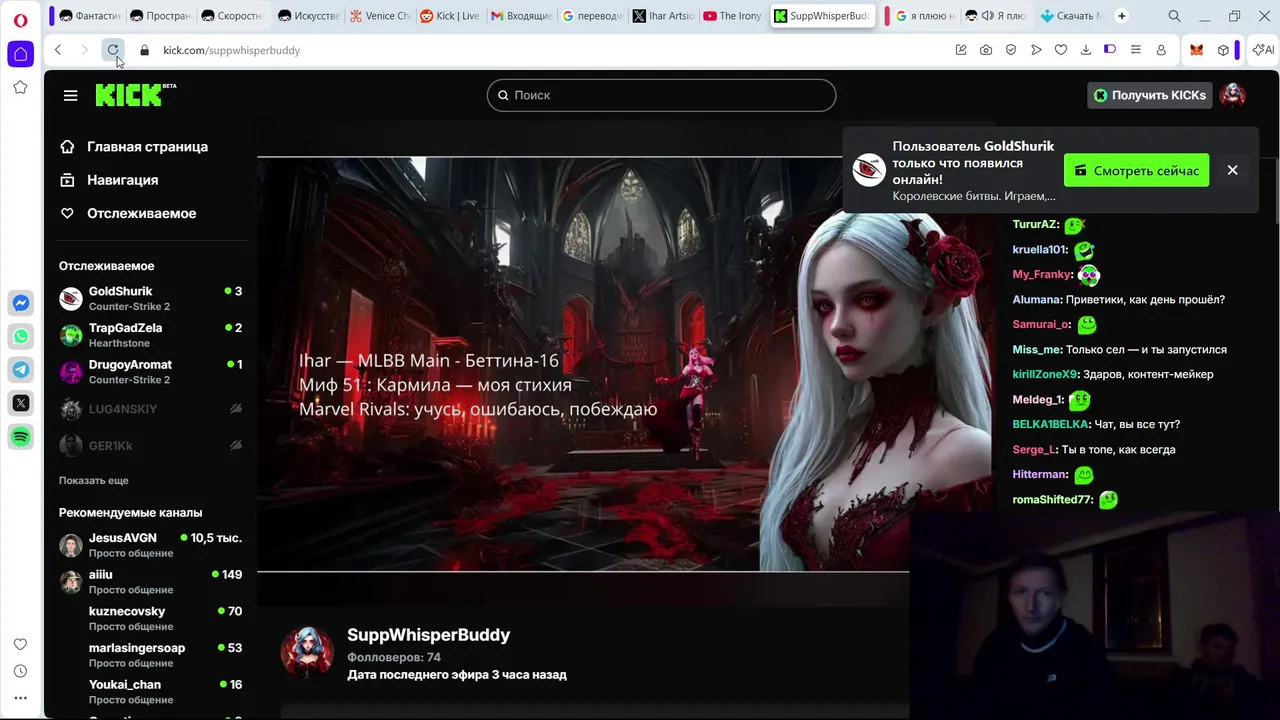Open followed channel TrapGadZela
Viewport: 1280px width, 720px height.
click(x=150, y=335)
